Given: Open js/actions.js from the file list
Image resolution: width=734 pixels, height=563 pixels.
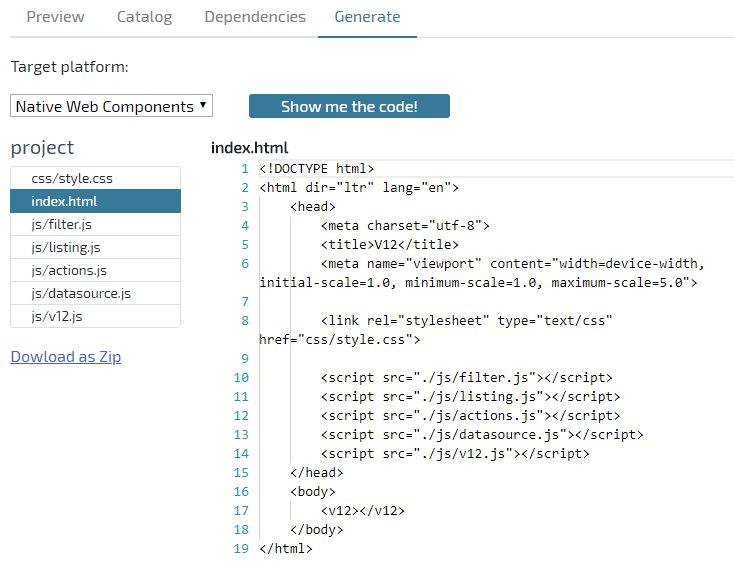Looking at the screenshot, I should coord(69,271).
